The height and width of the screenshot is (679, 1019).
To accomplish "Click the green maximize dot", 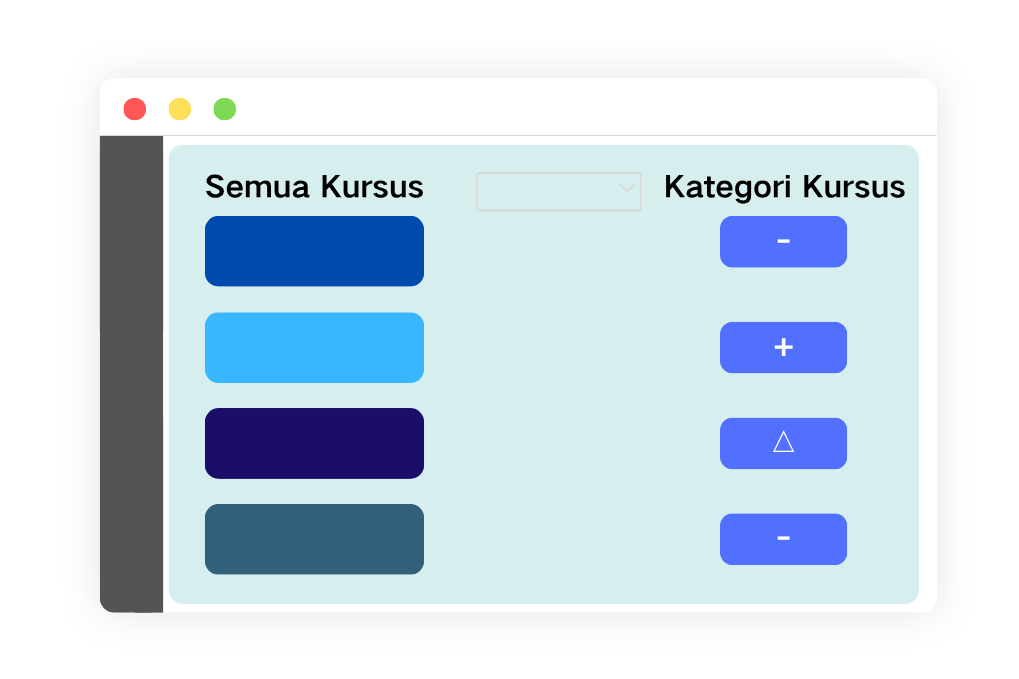I will 225,109.
